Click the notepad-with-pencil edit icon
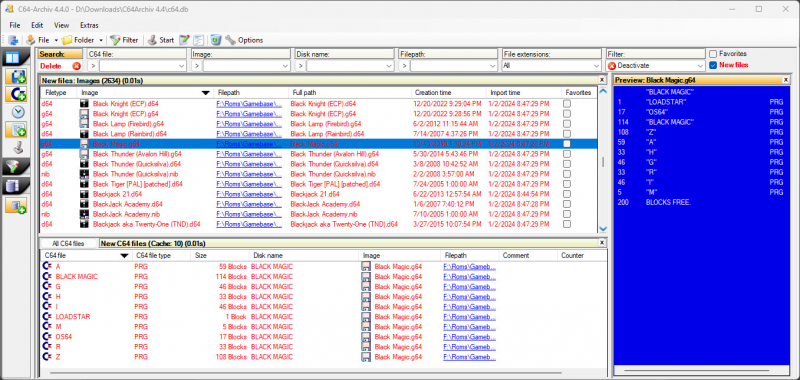The width and height of the screenshot is (800, 380). pyautogui.click(x=184, y=40)
